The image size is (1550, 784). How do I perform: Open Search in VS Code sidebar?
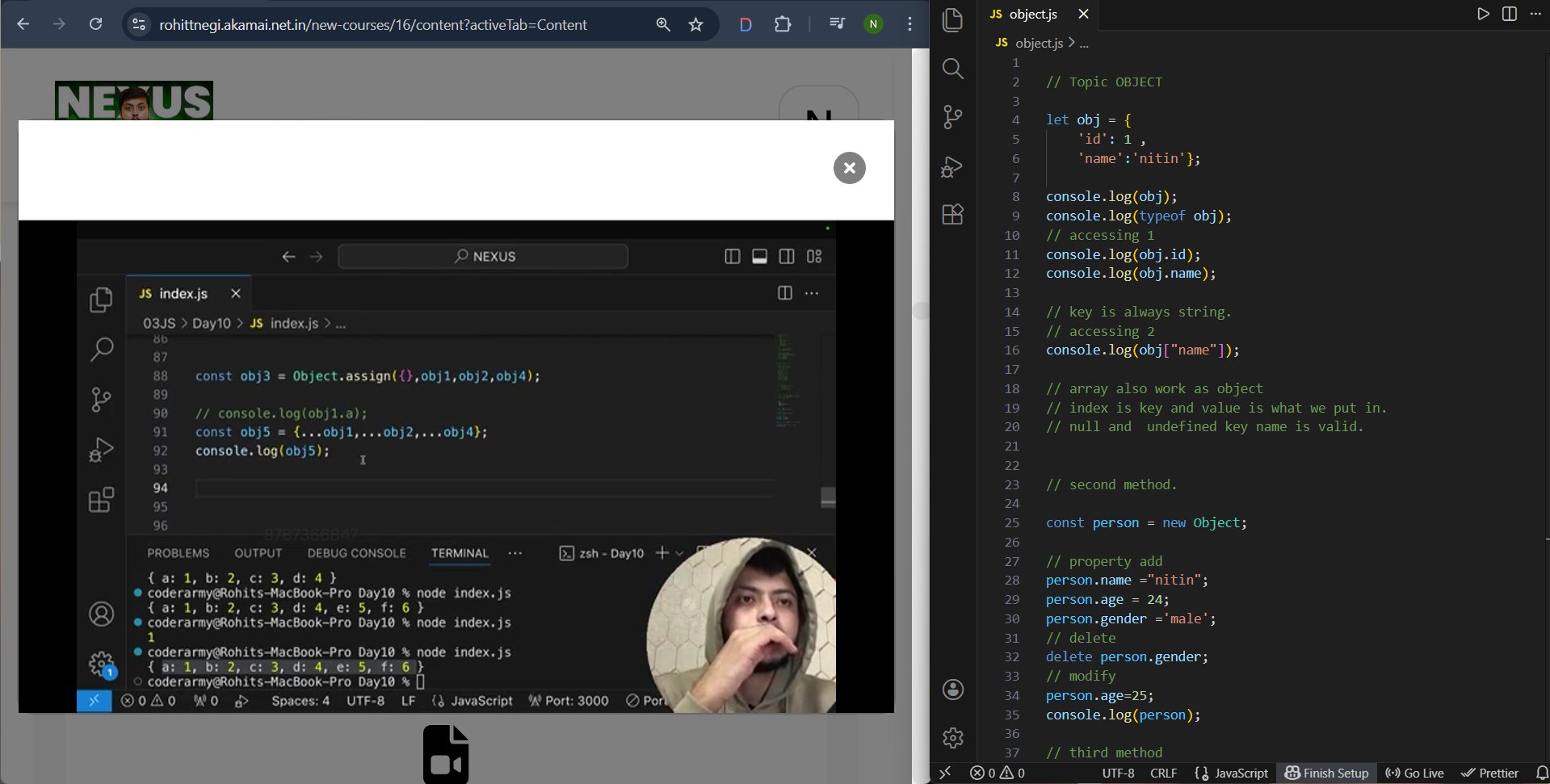(x=953, y=69)
